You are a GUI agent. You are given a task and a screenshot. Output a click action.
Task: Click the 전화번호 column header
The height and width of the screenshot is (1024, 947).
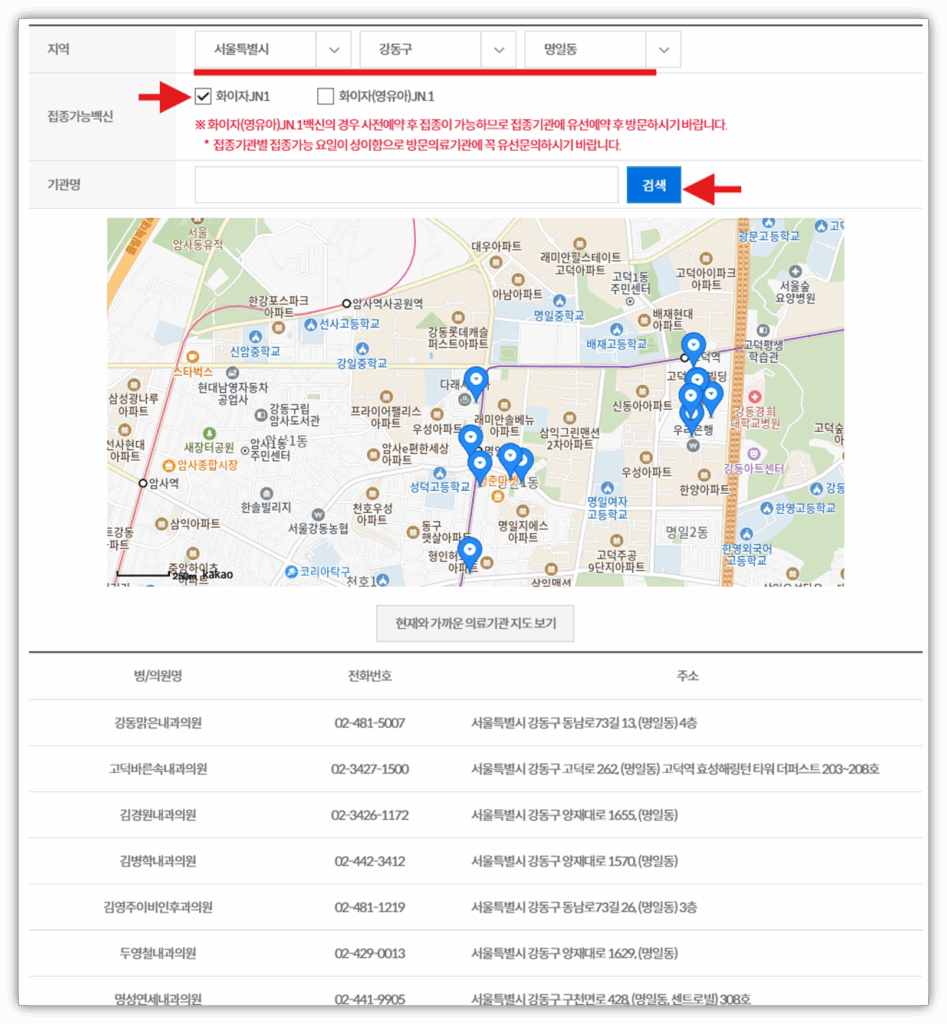tap(370, 676)
